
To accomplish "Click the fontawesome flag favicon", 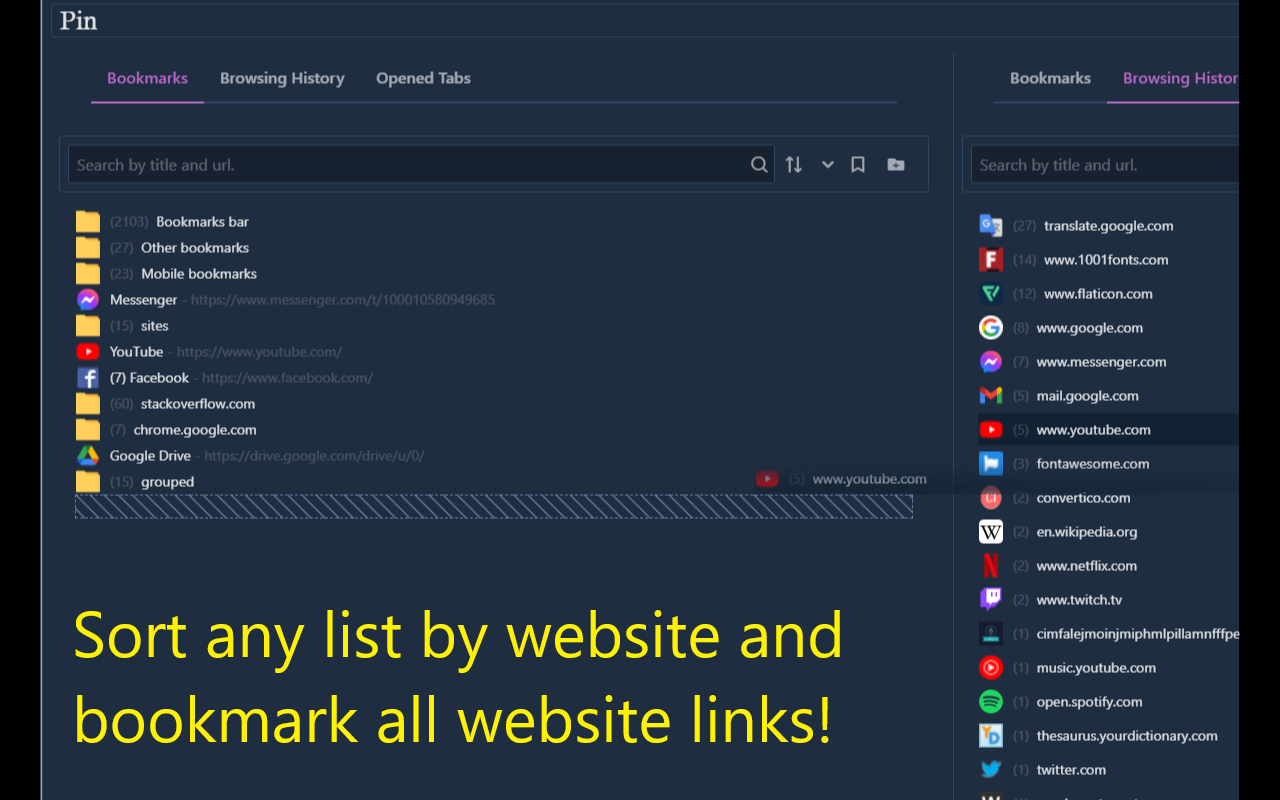I will click(x=991, y=464).
